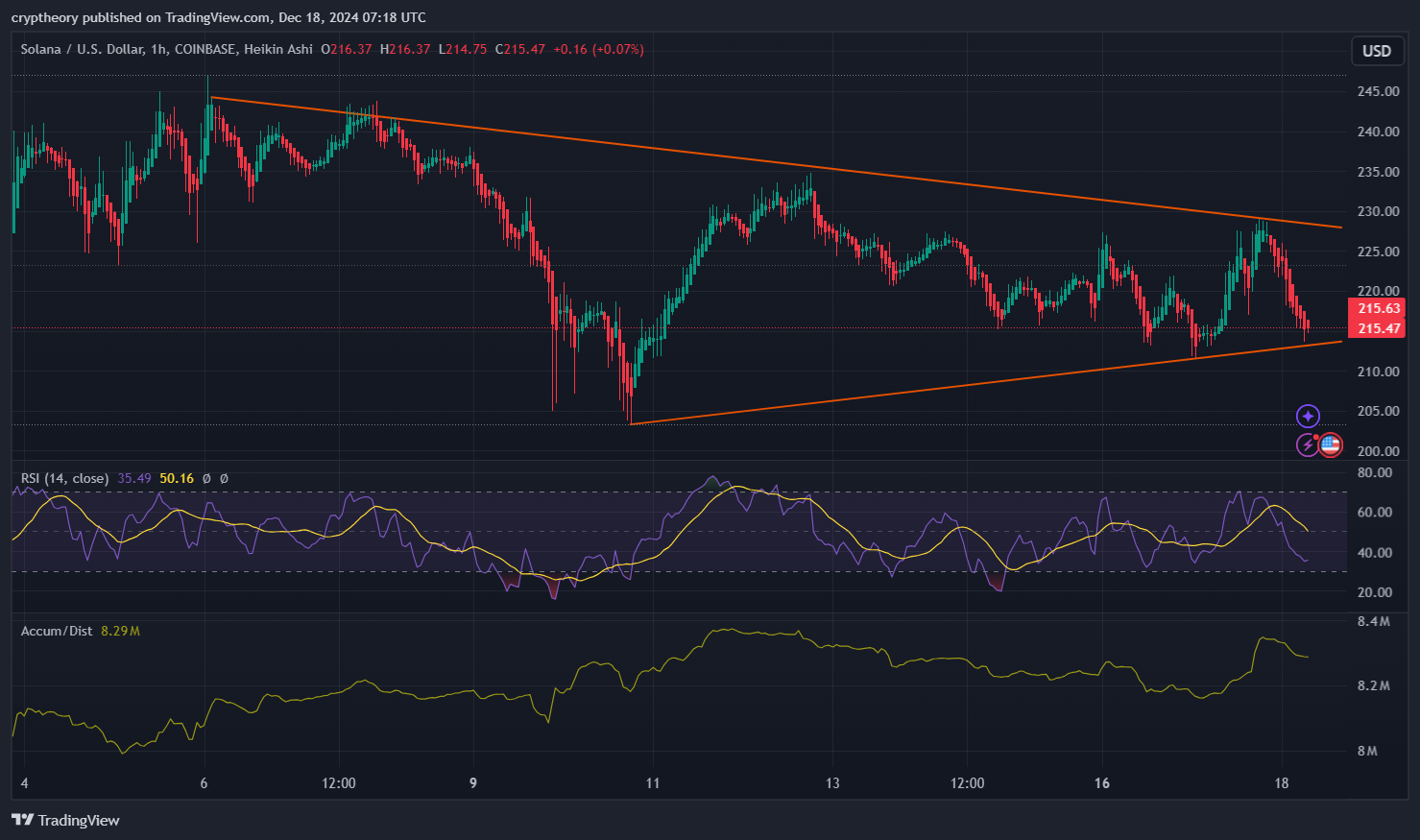This screenshot has height=840, width=1420.
Task: Click the 8.4 M Accum/Dist axis label
Action: [1374, 621]
